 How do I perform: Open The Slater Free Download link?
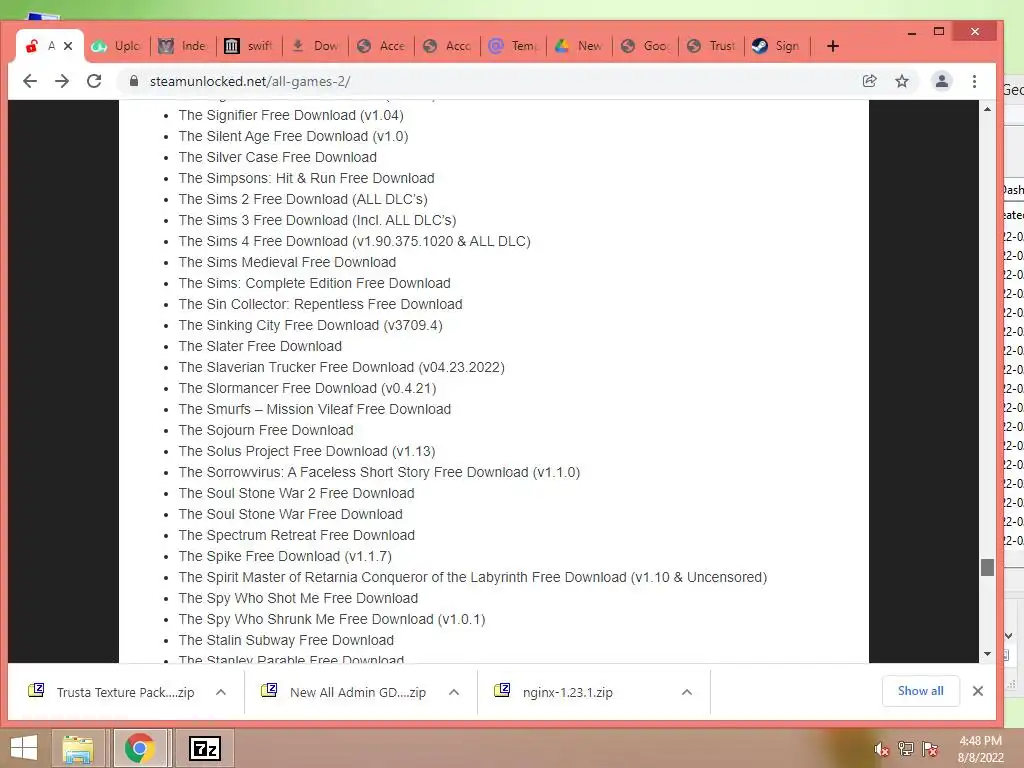pos(260,345)
